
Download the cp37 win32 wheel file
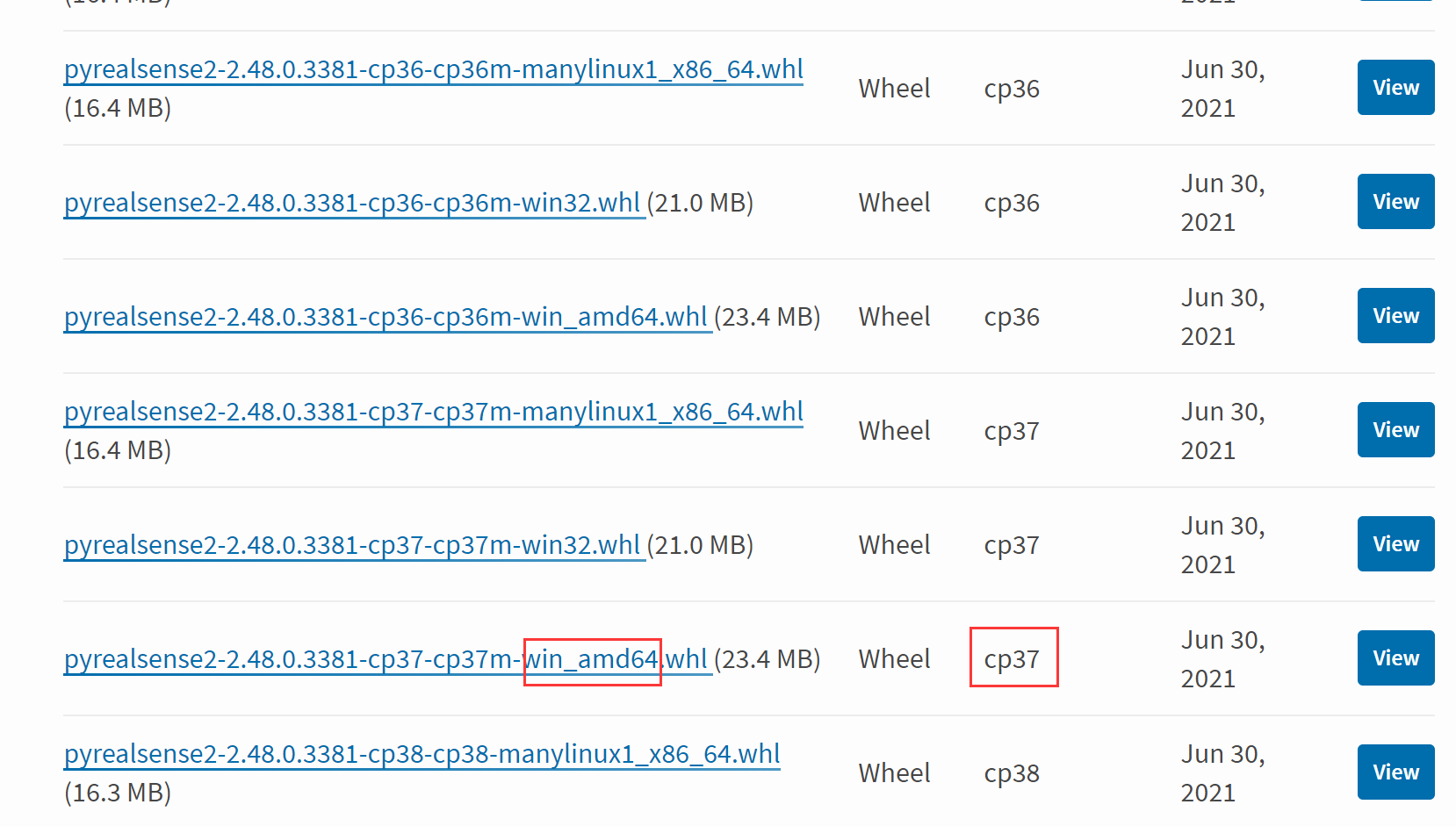click(x=350, y=544)
